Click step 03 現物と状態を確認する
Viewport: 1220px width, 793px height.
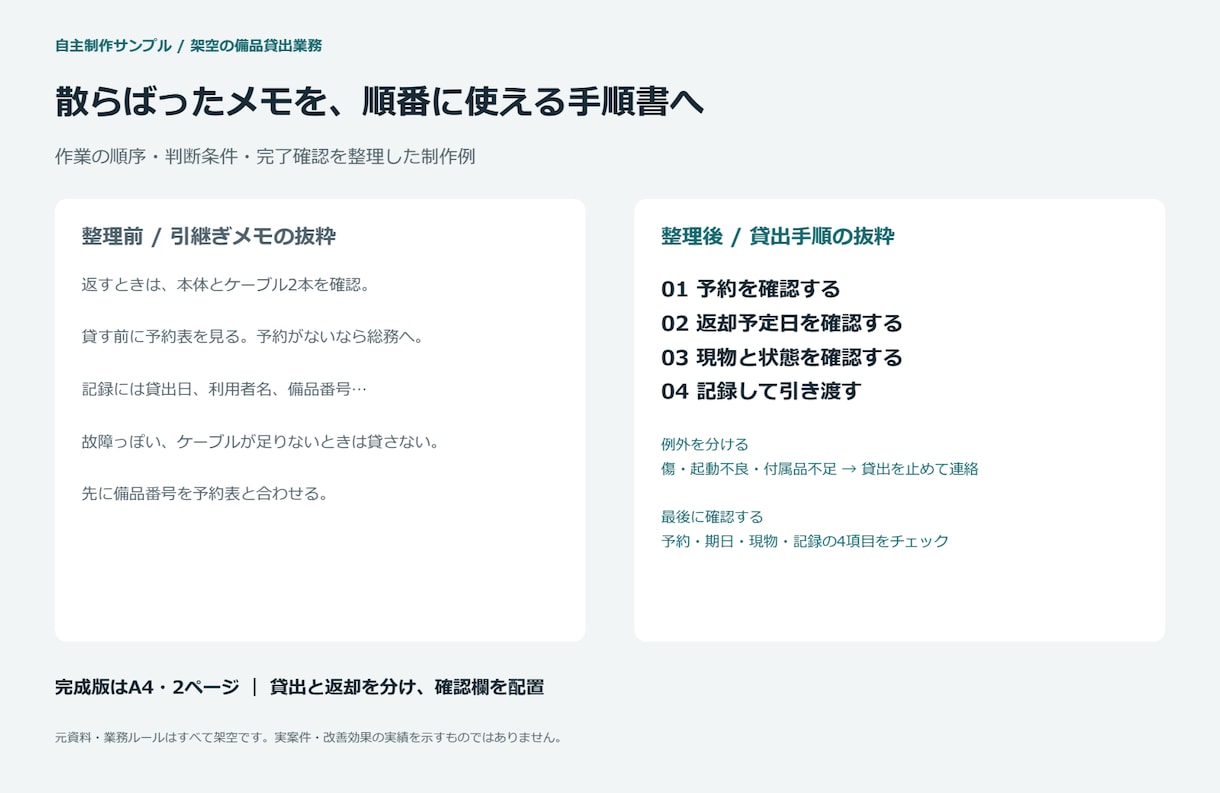coord(782,357)
